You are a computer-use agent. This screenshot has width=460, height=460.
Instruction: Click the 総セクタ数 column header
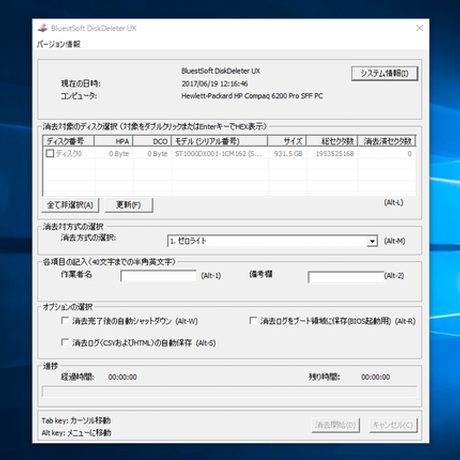332,141
